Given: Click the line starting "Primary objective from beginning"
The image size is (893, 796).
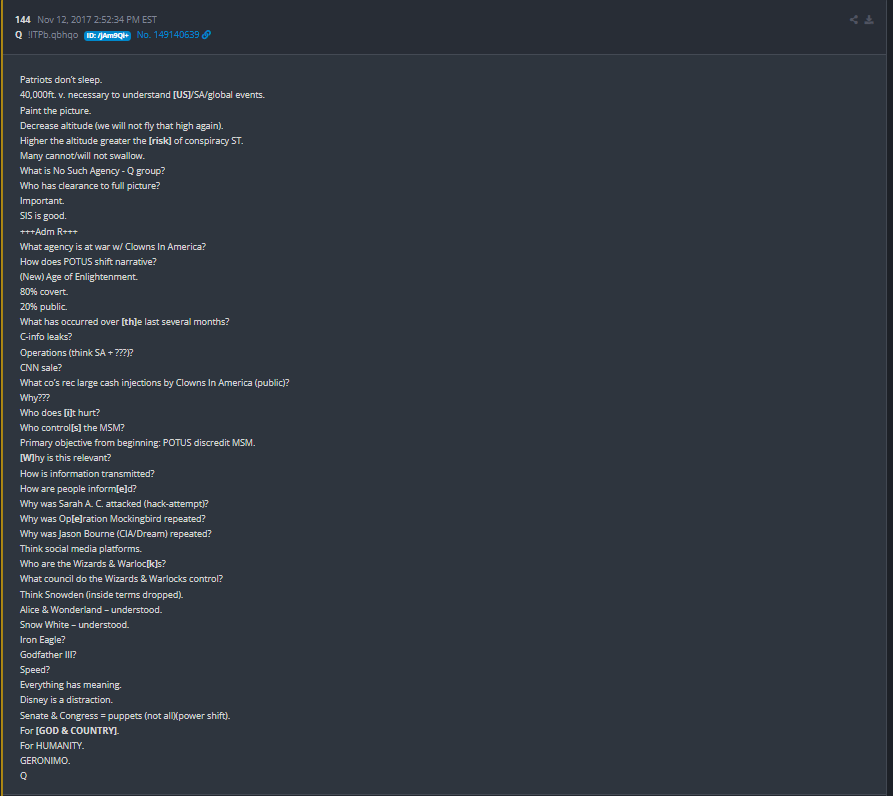Looking at the screenshot, I should (x=137, y=443).
